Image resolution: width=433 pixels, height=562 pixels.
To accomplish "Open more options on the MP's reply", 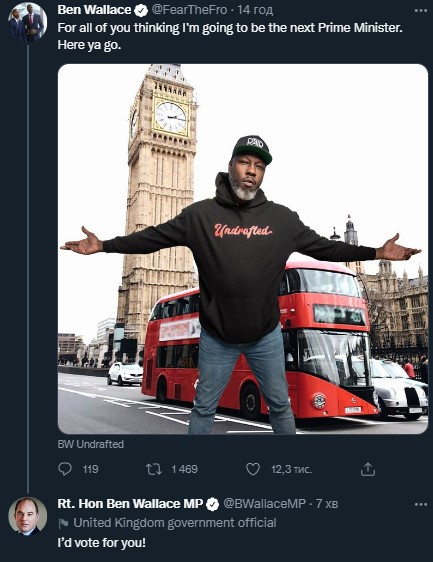I will click(420, 504).
